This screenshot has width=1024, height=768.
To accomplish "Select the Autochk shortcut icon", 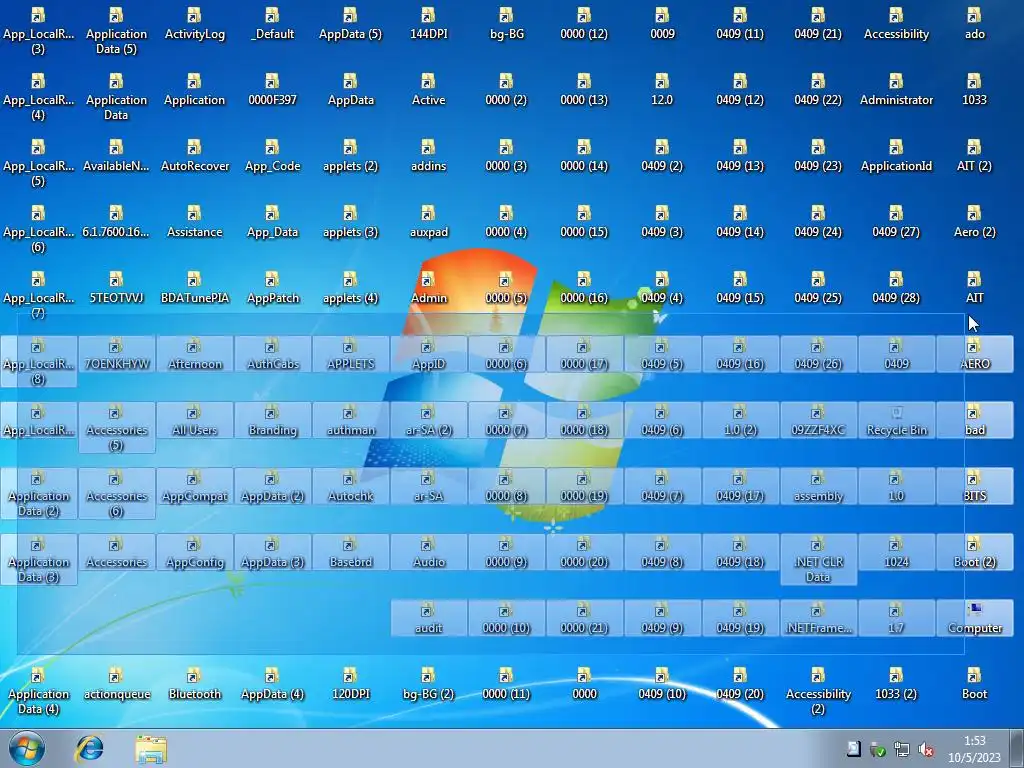I will click(351, 487).
